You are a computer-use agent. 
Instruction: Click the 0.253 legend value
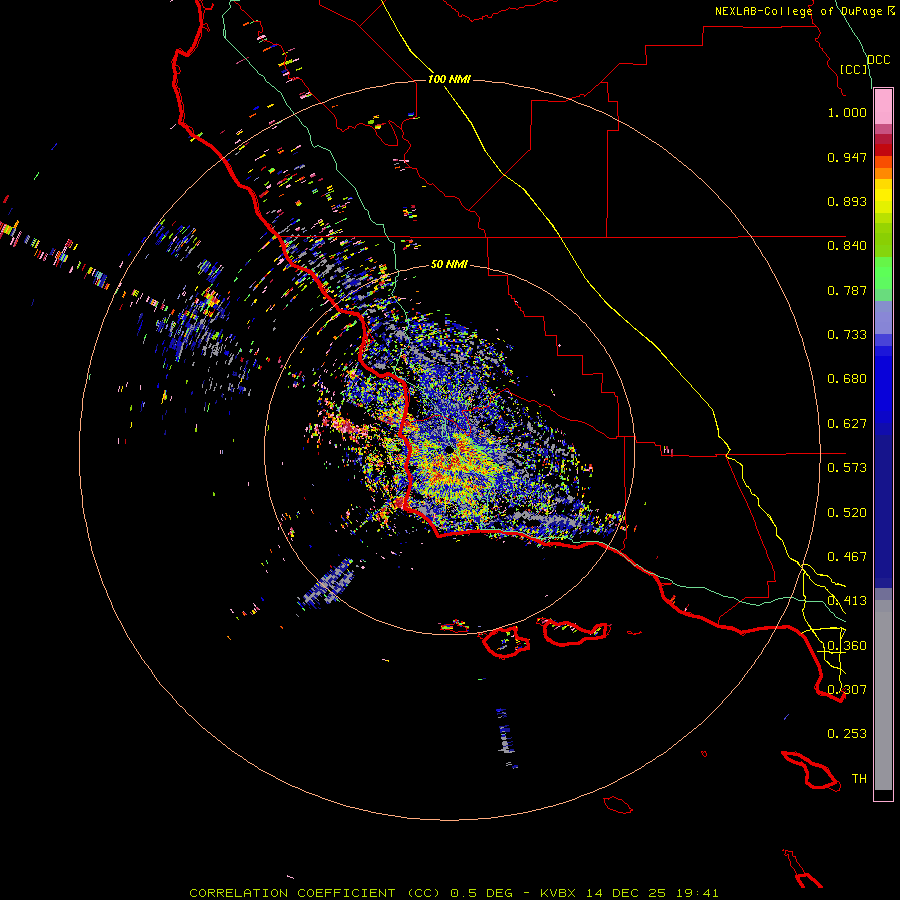[x=847, y=734]
